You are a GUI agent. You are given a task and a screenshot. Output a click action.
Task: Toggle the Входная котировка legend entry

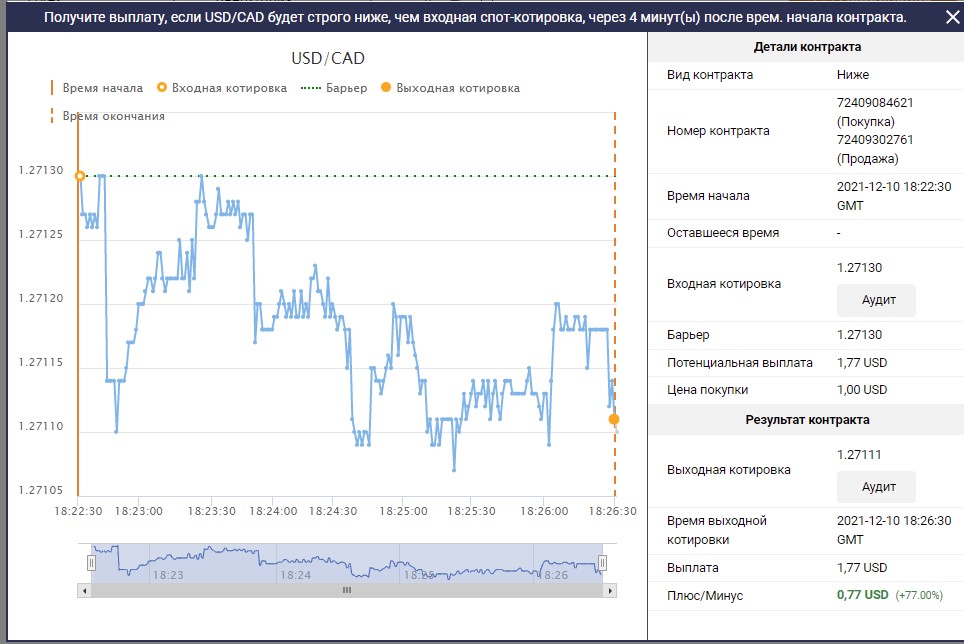tap(222, 88)
